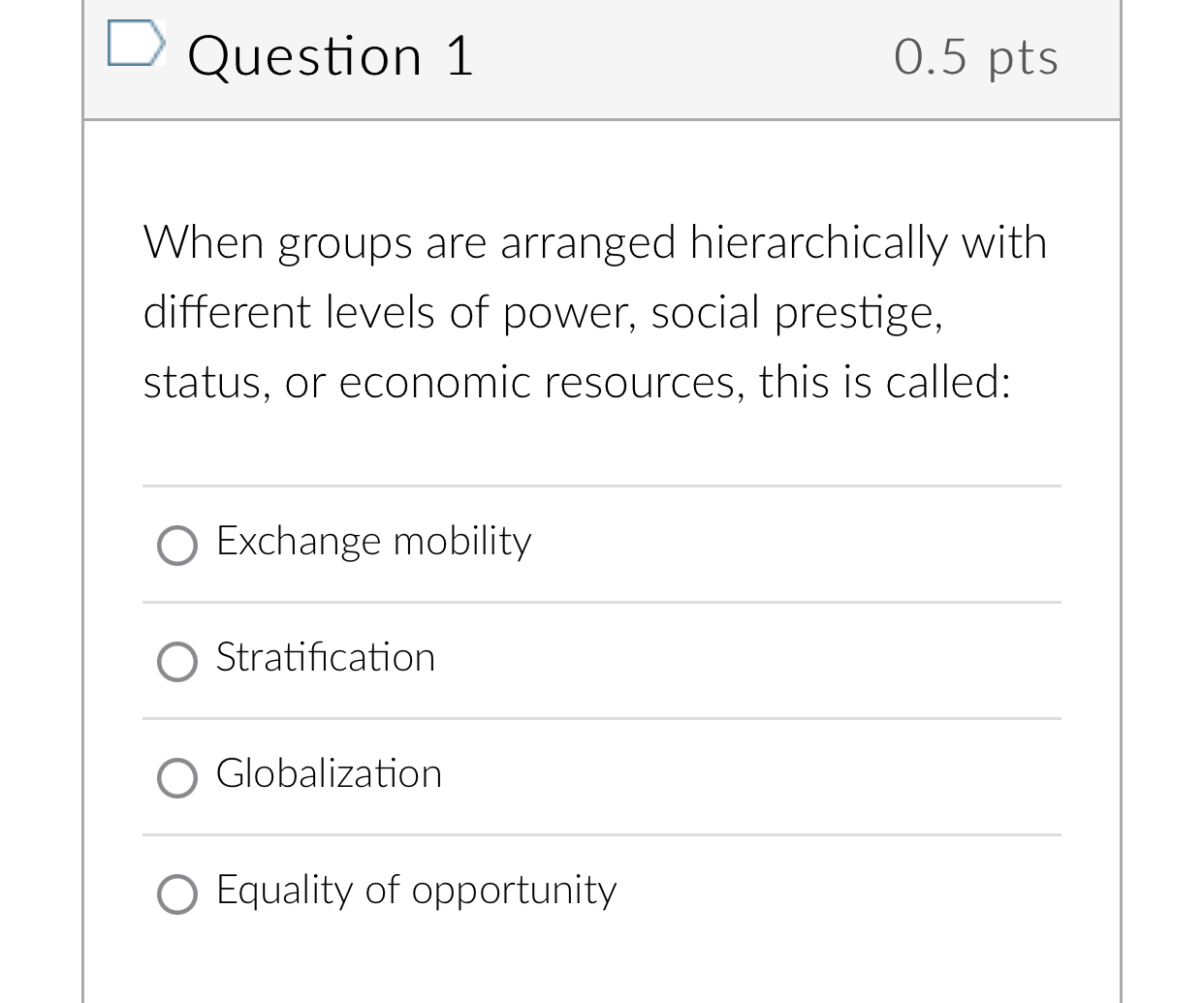Click the 'Equality of opportunity' answer label
This screenshot has width=1204, height=1003.
point(416,891)
